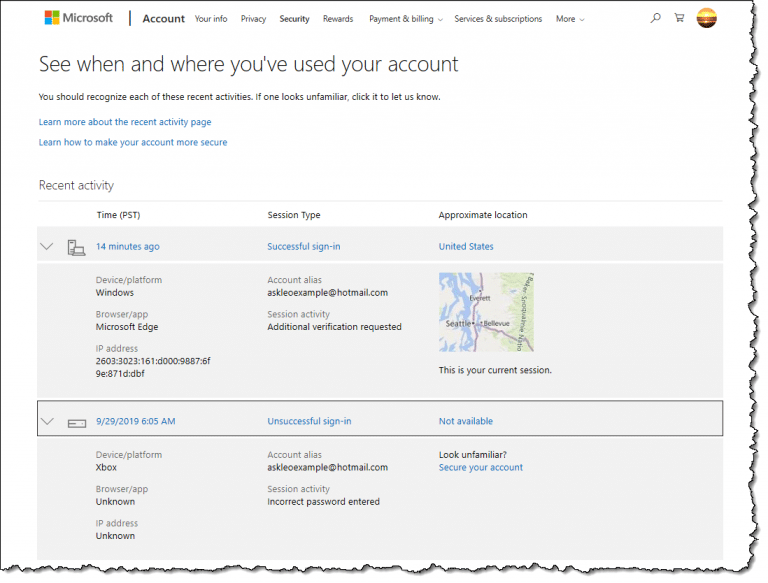Image resolution: width=768 pixels, height=583 pixels.
Task: Click the Microsoft logo
Action: coord(78,18)
